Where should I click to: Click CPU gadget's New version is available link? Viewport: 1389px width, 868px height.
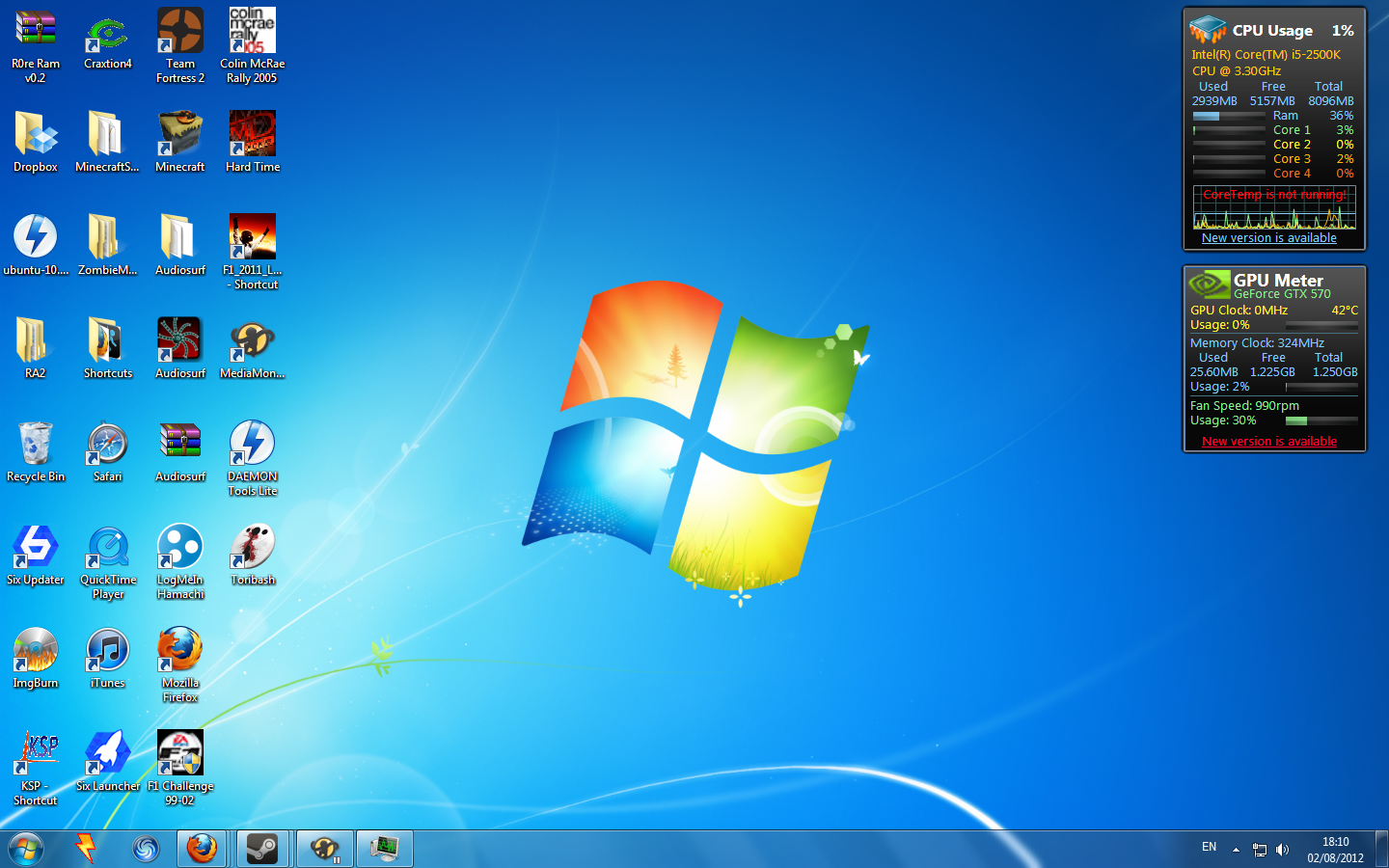coord(1269,238)
